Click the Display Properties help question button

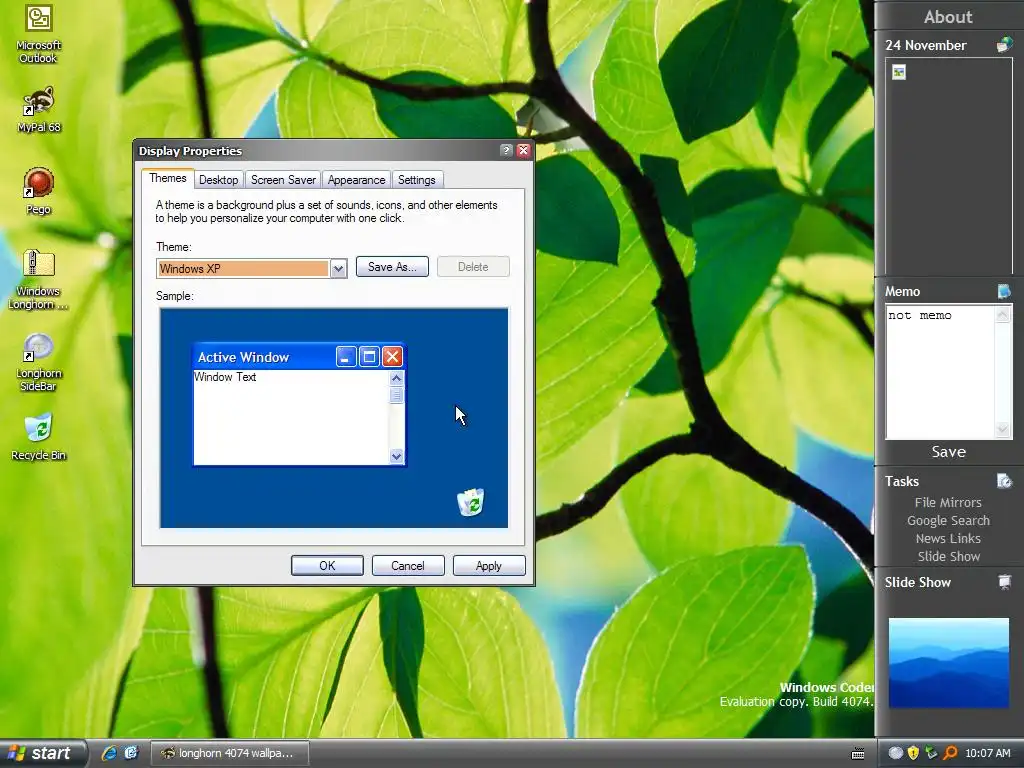(x=506, y=150)
